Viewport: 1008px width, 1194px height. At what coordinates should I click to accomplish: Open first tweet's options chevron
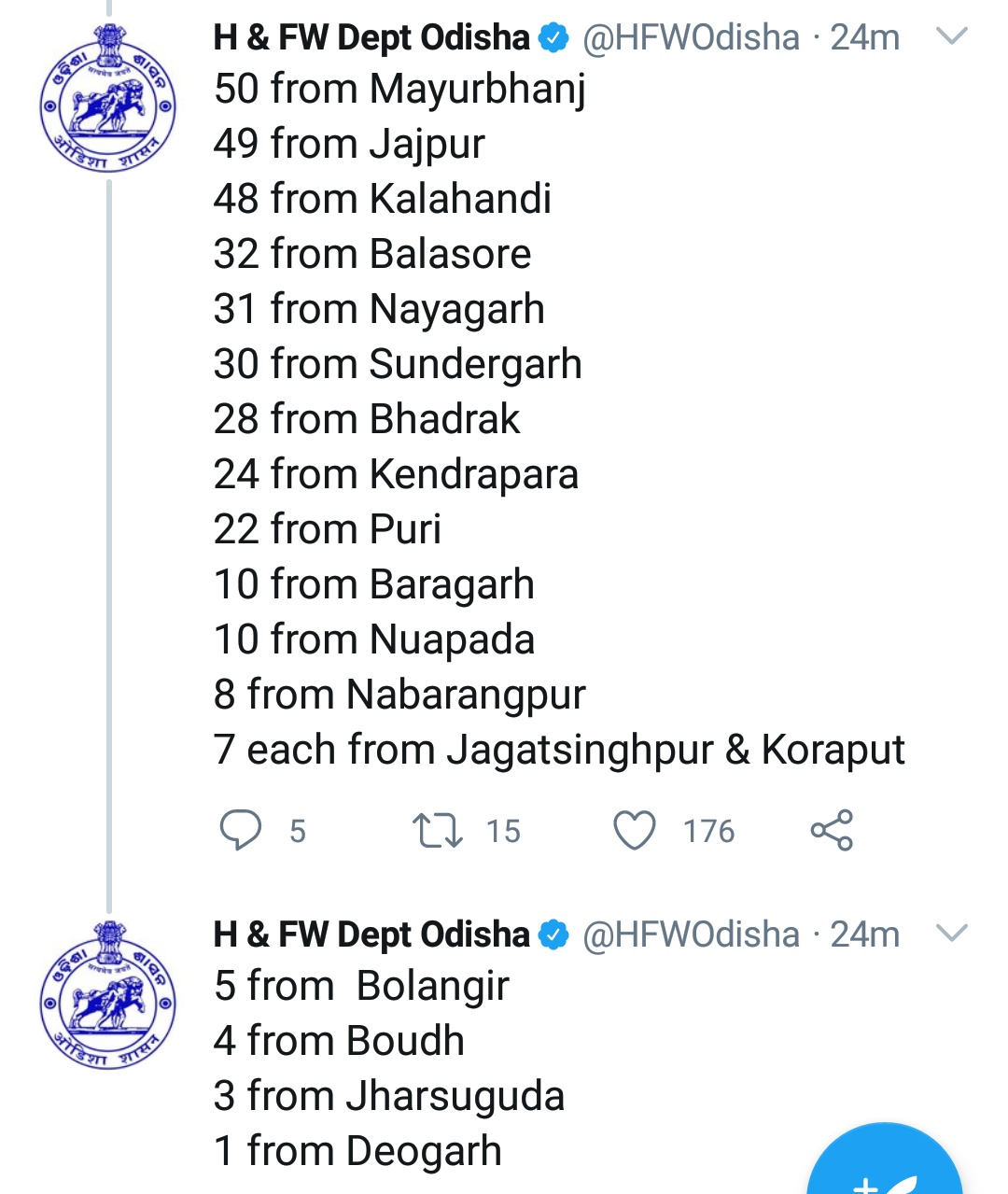(x=951, y=37)
